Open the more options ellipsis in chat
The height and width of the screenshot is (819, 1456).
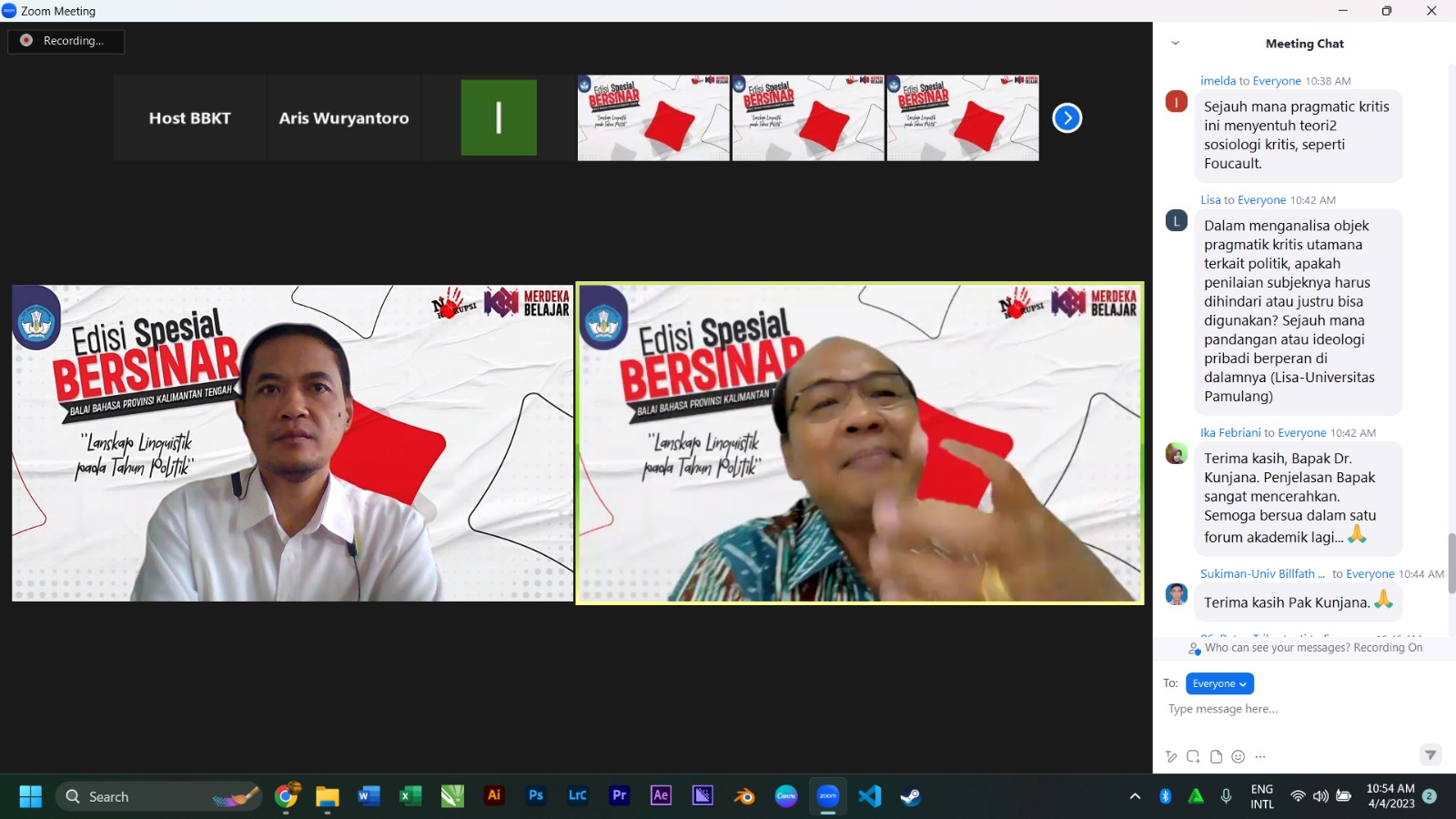point(1260,756)
